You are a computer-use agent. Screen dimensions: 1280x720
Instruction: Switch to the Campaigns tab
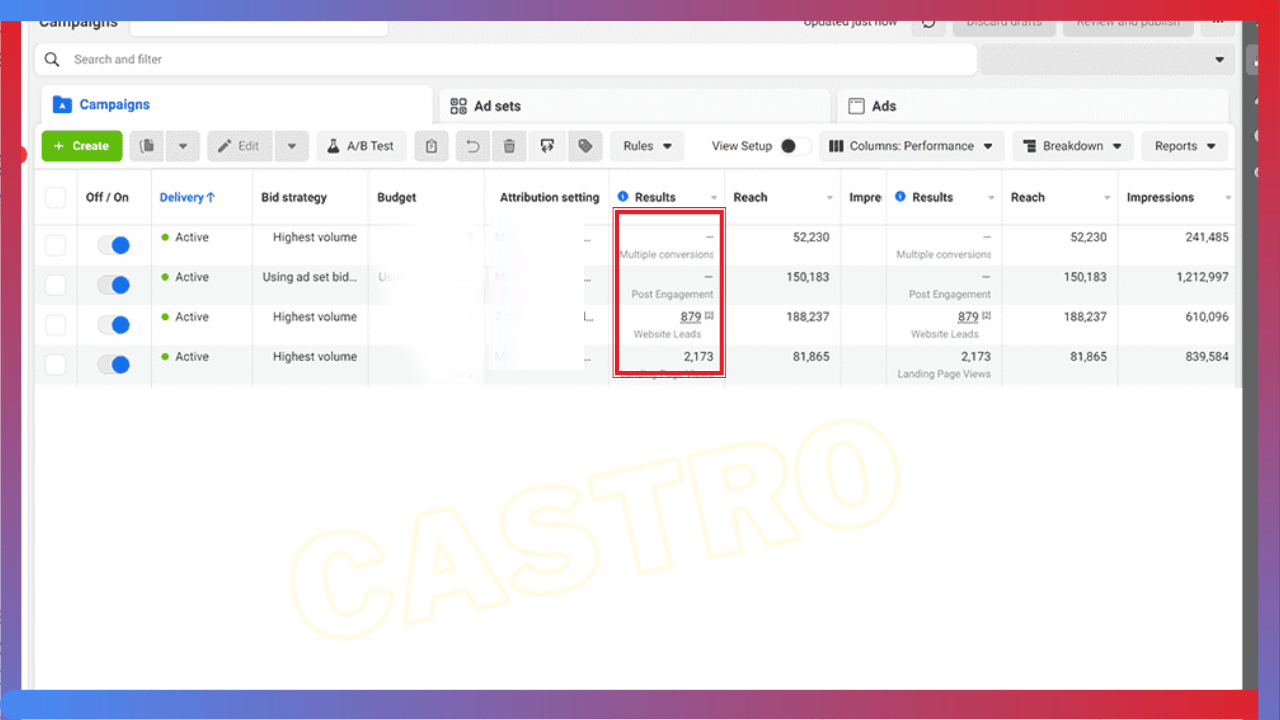tap(237, 105)
